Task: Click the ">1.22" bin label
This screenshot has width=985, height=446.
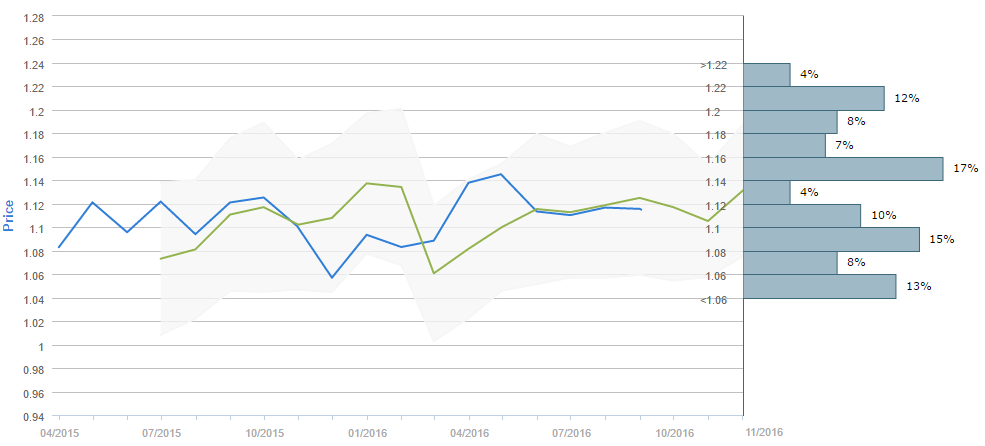Action: [x=714, y=66]
